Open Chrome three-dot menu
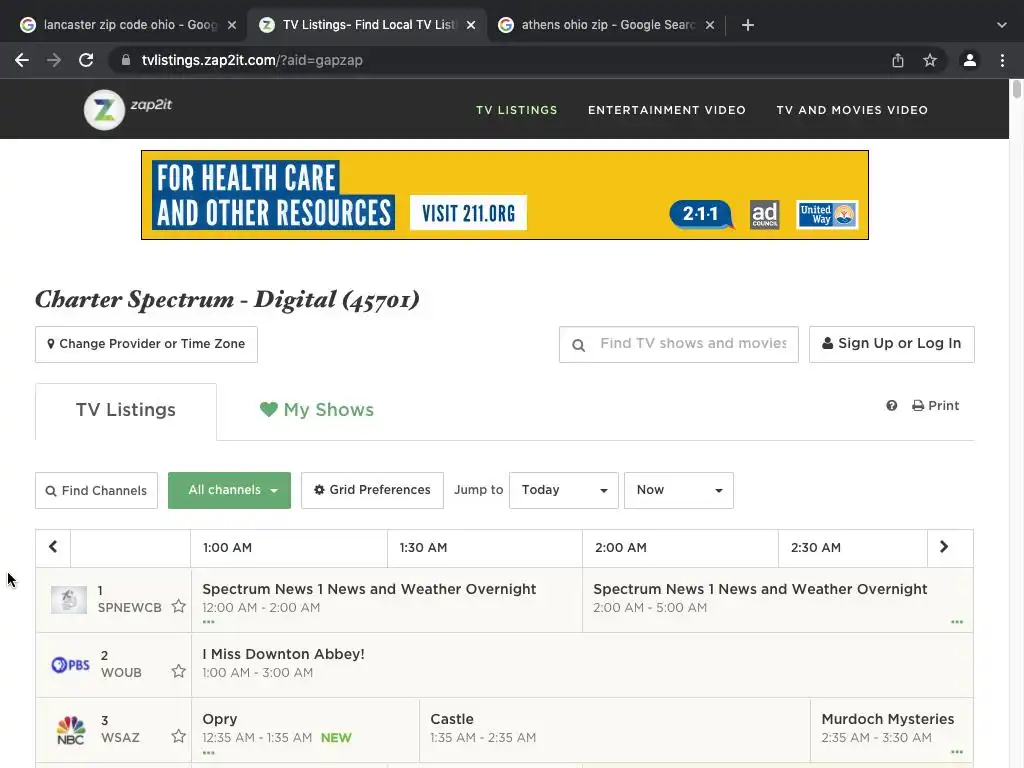This screenshot has height=768, width=1024. (x=1002, y=60)
